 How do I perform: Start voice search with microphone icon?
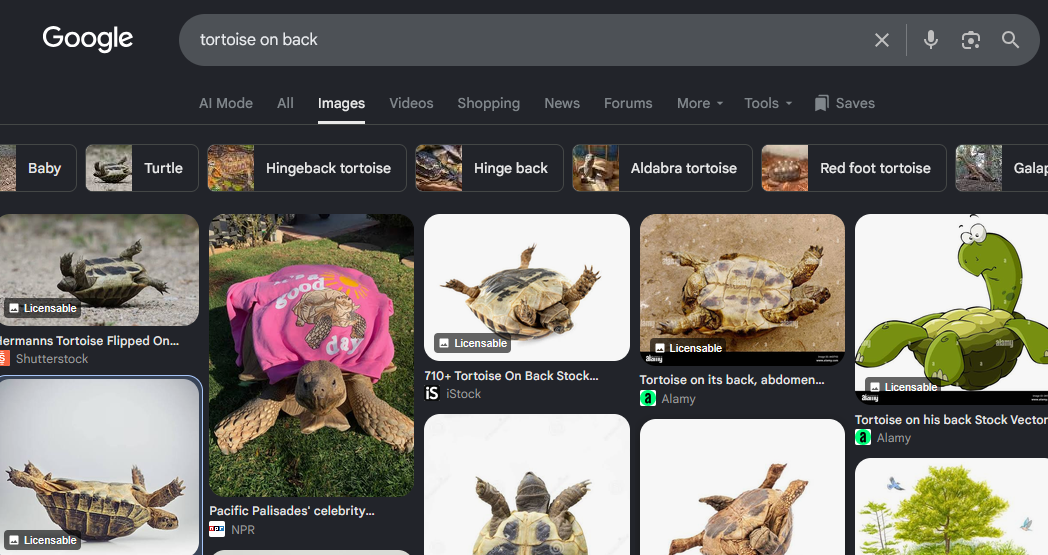point(930,40)
